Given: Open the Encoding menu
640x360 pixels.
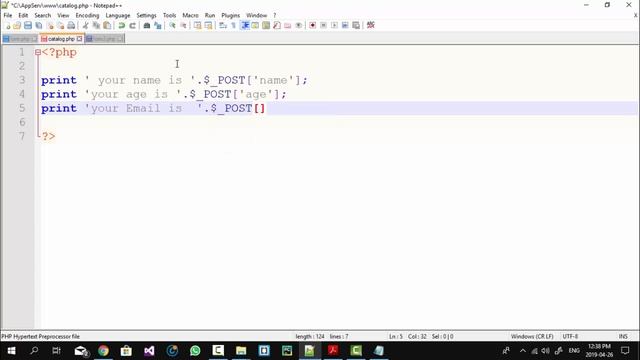Looking at the screenshot, I should click(87, 16).
